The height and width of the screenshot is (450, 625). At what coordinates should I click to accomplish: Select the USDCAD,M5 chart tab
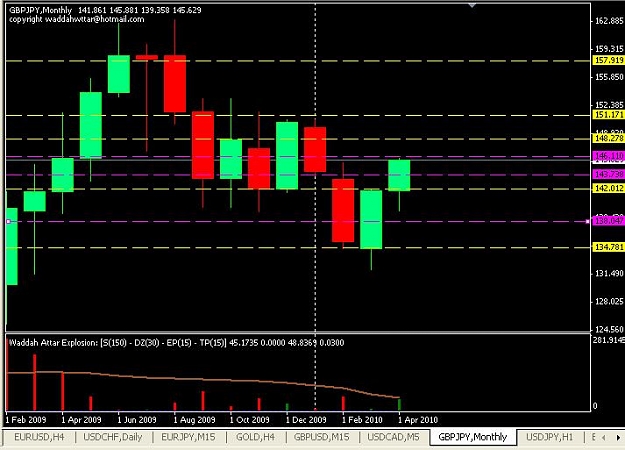393,437
